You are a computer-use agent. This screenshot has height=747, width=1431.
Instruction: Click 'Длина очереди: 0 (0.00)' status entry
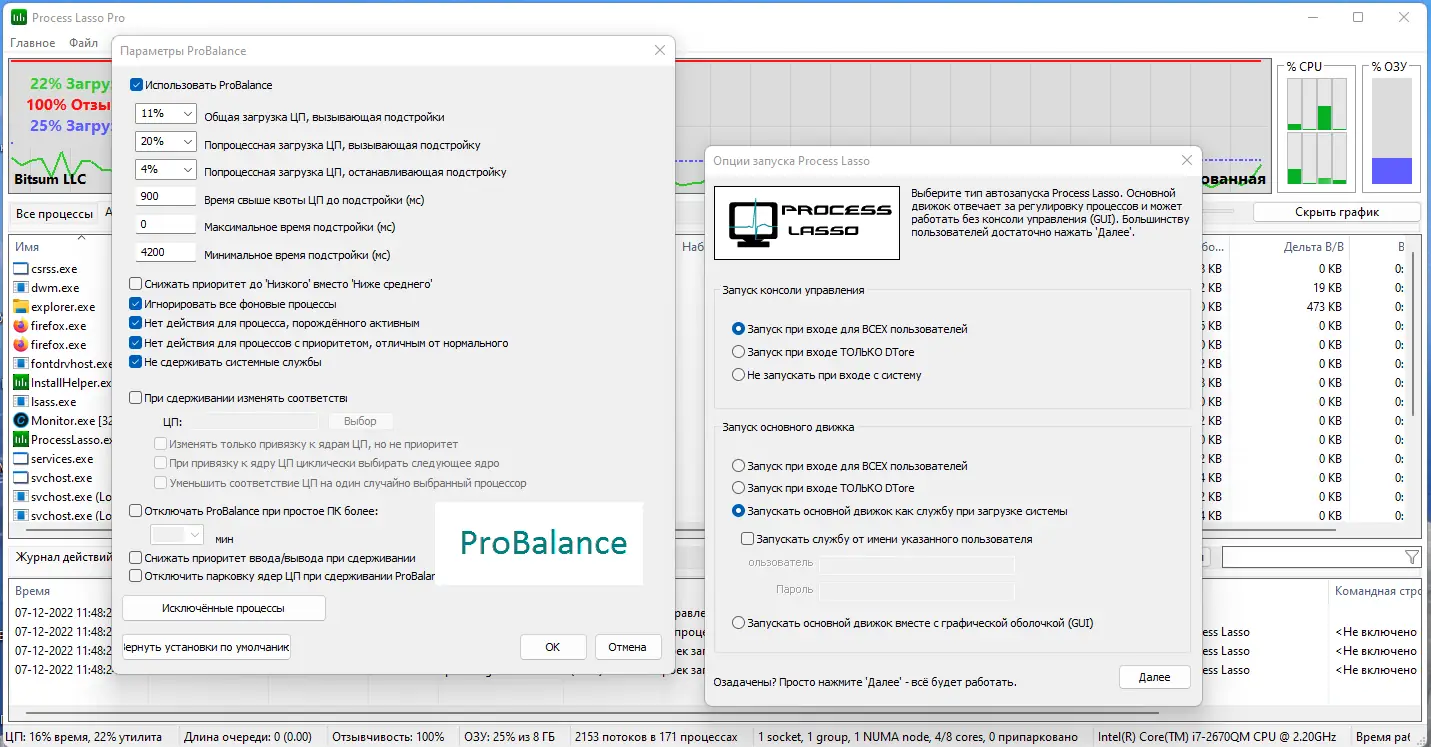[248, 737]
